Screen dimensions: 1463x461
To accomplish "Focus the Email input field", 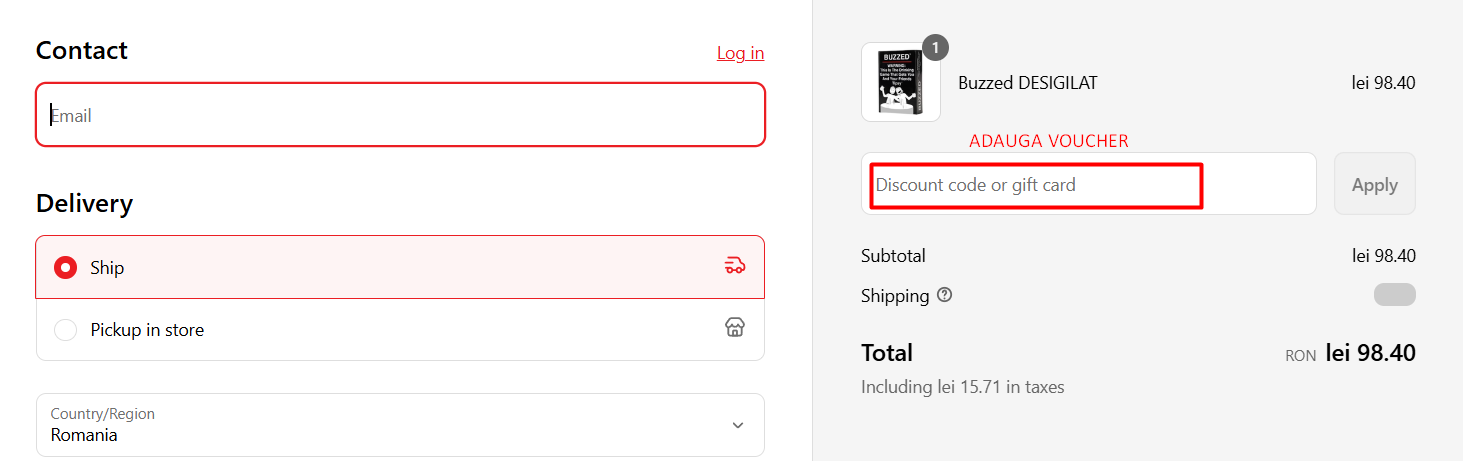I will point(400,115).
